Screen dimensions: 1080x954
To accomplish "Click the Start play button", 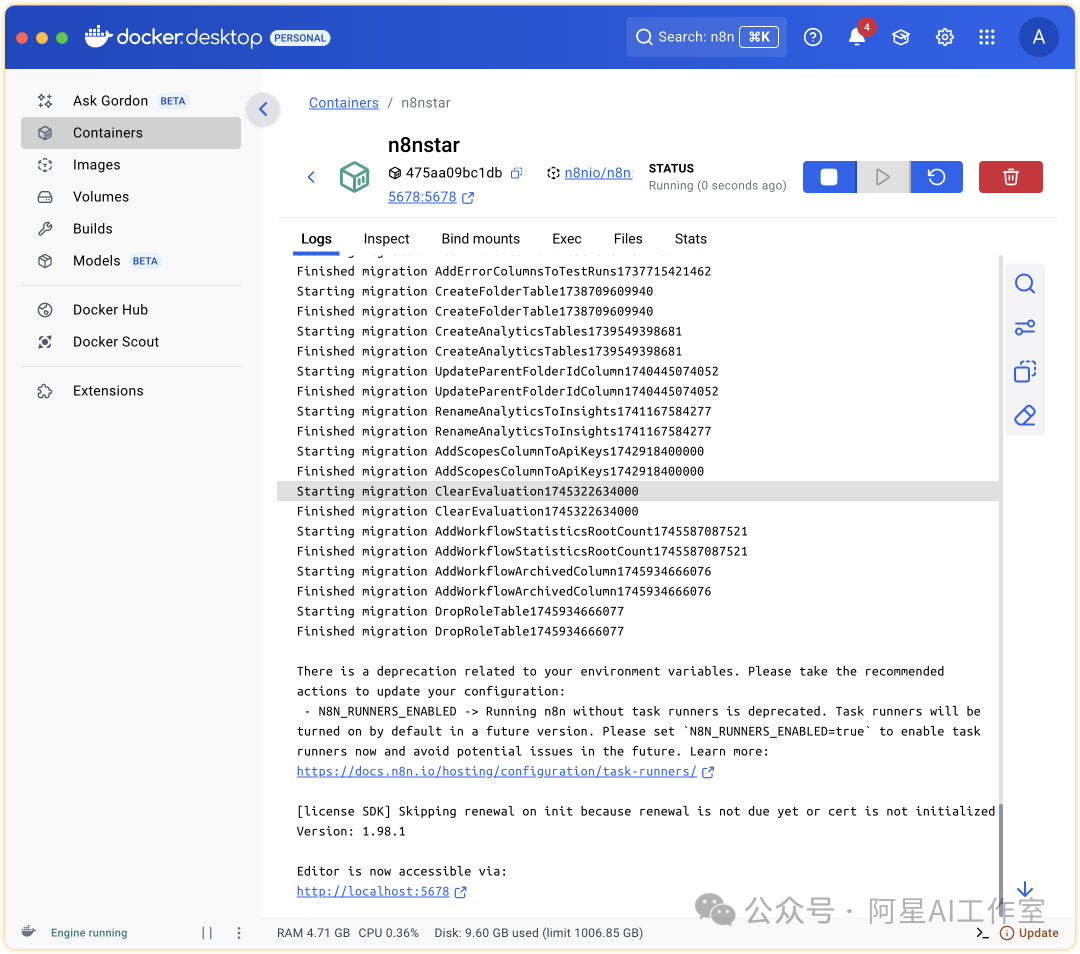I will coord(882,177).
